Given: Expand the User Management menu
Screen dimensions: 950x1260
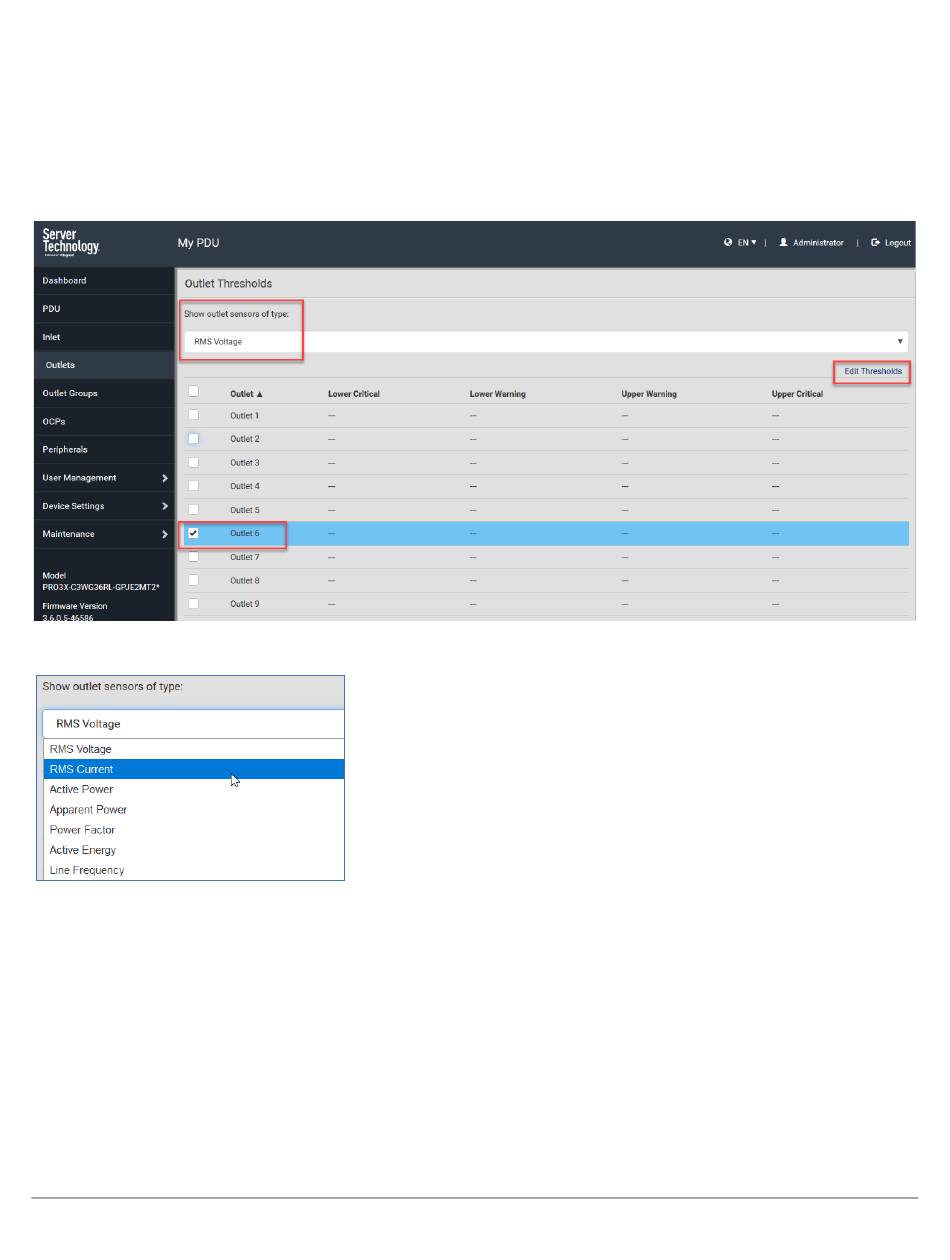Looking at the screenshot, I should pyautogui.click(x=164, y=478).
